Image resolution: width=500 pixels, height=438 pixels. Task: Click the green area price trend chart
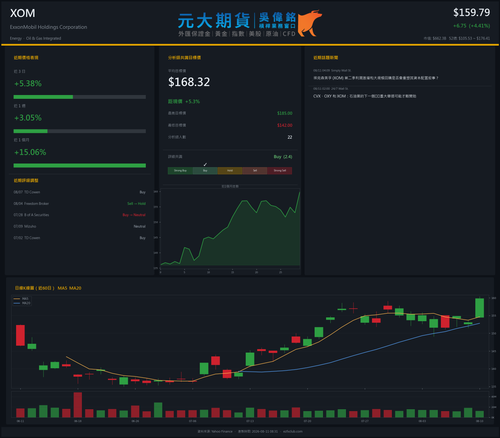point(230,230)
